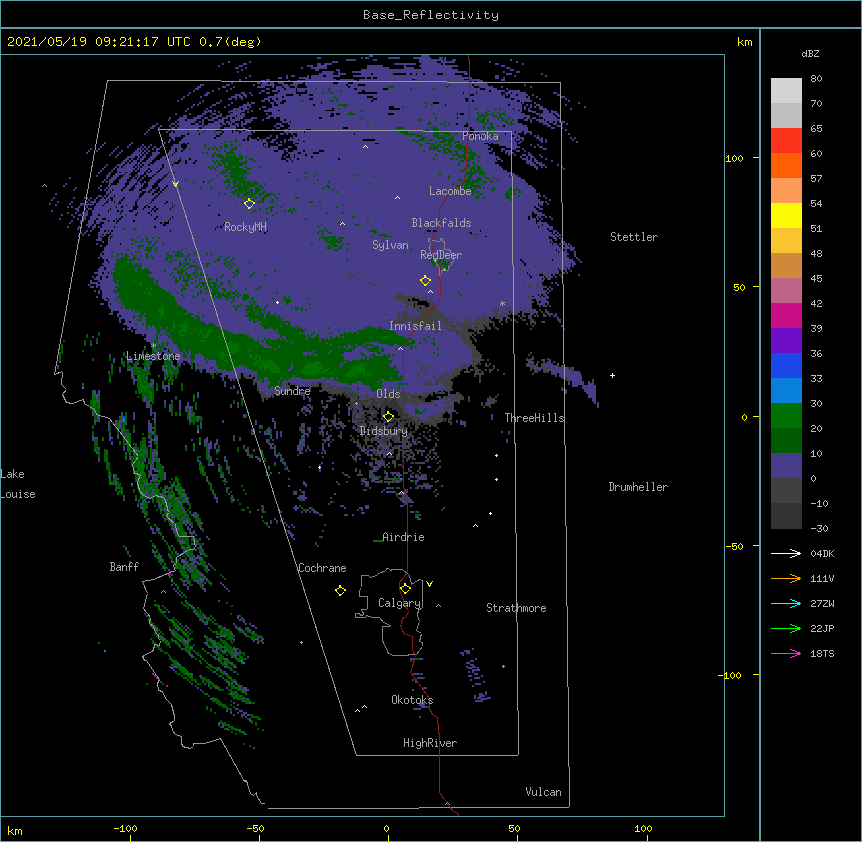862x842 pixels.
Task: Click the RockyMH label
Action: pyautogui.click(x=245, y=227)
